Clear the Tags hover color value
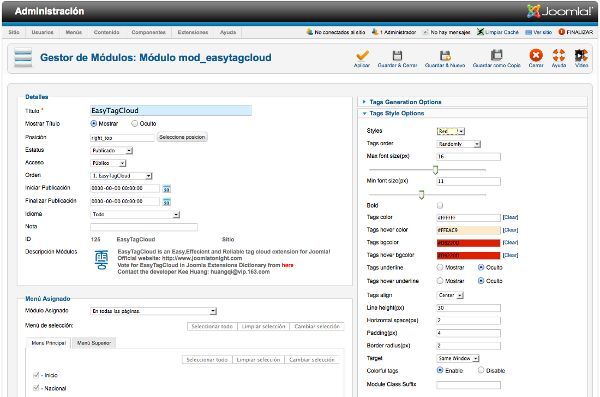The image size is (600, 397). click(510, 230)
